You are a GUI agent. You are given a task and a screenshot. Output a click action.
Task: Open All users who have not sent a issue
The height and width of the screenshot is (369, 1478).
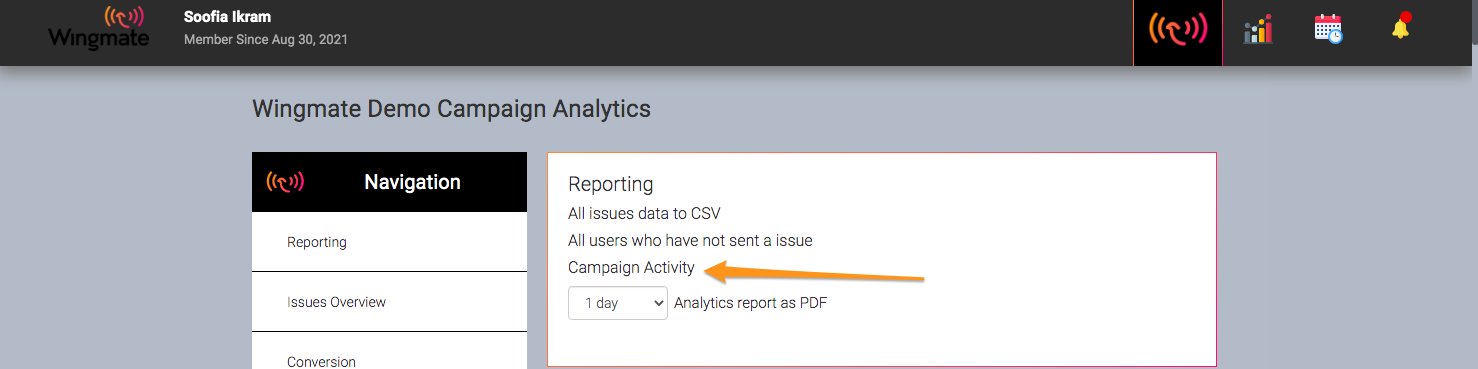(x=690, y=240)
